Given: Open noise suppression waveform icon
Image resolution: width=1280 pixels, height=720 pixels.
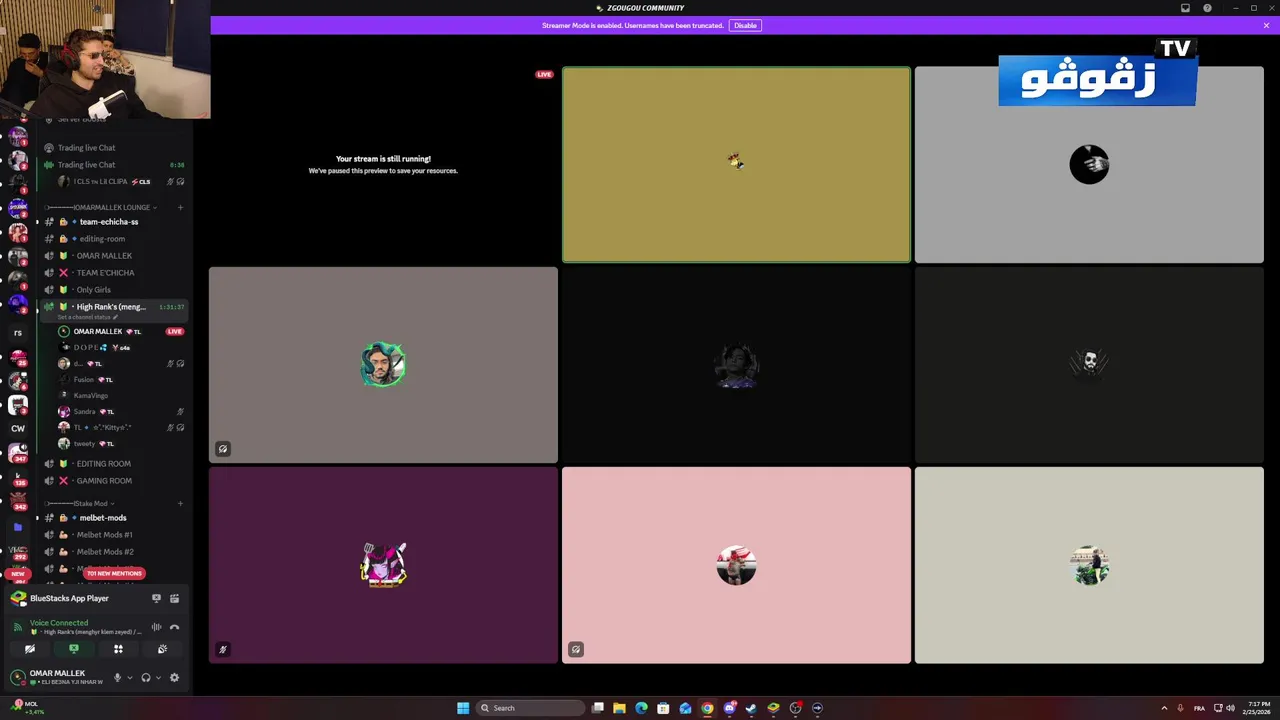Looking at the screenshot, I should [x=156, y=628].
